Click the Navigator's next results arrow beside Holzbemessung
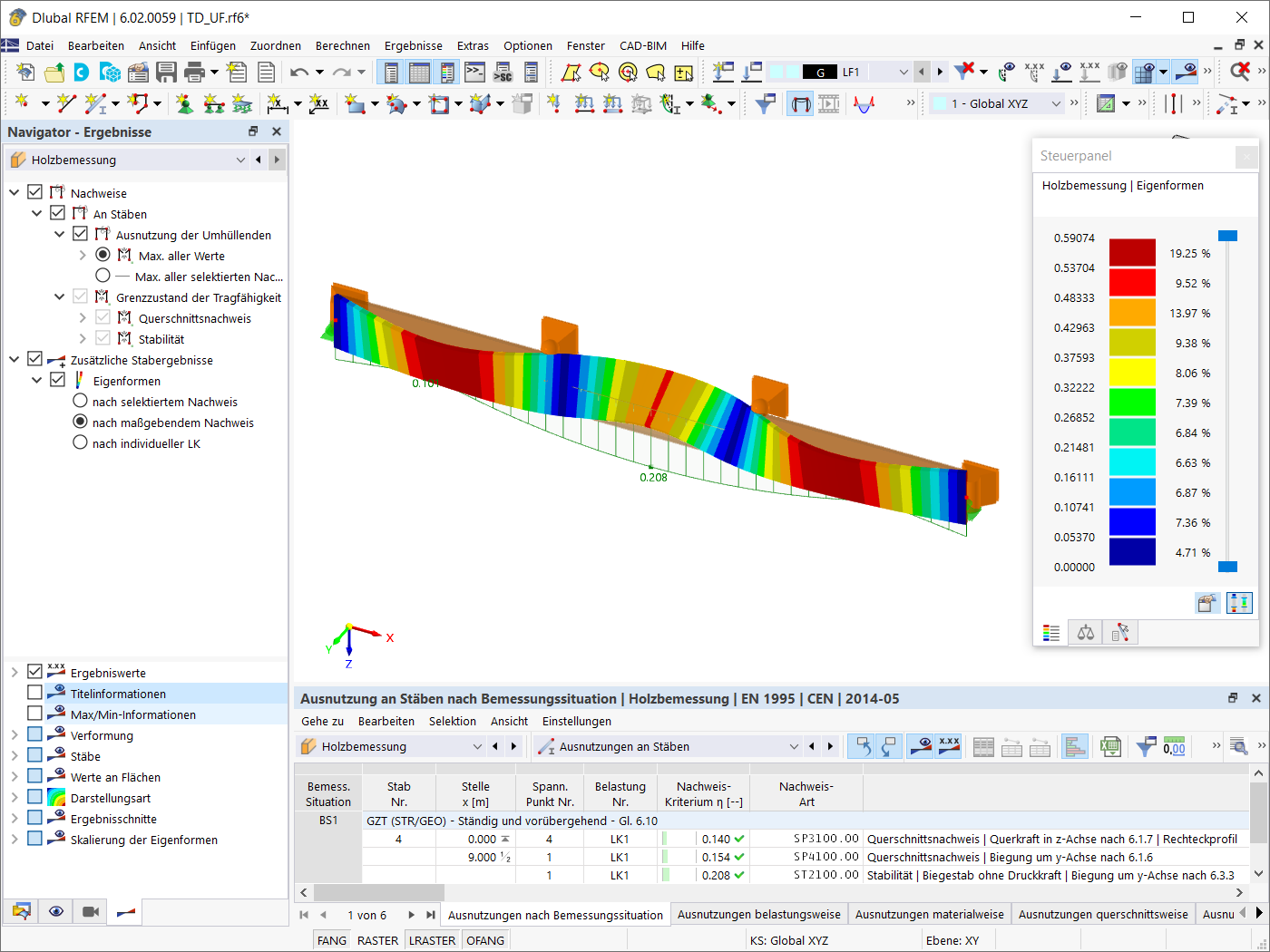Viewport: 1270px width, 952px height. click(277, 160)
